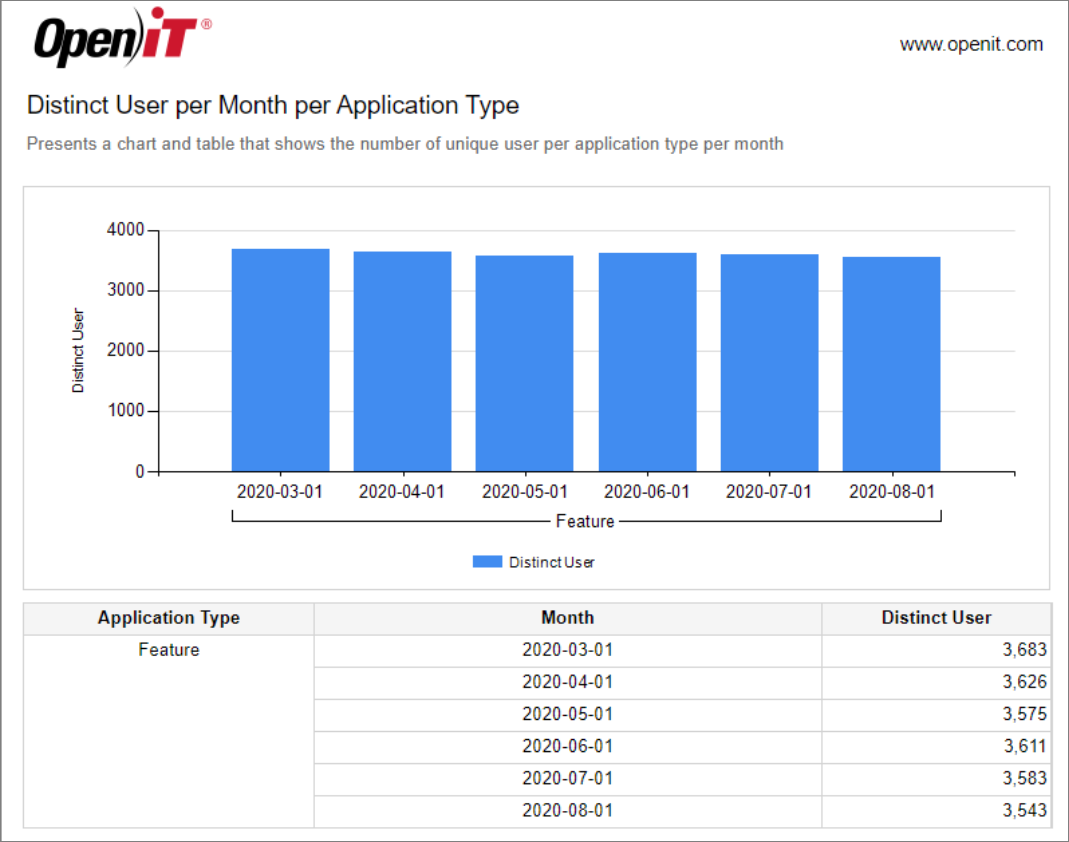Click the Distinct User column header

[x=935, y=618]
